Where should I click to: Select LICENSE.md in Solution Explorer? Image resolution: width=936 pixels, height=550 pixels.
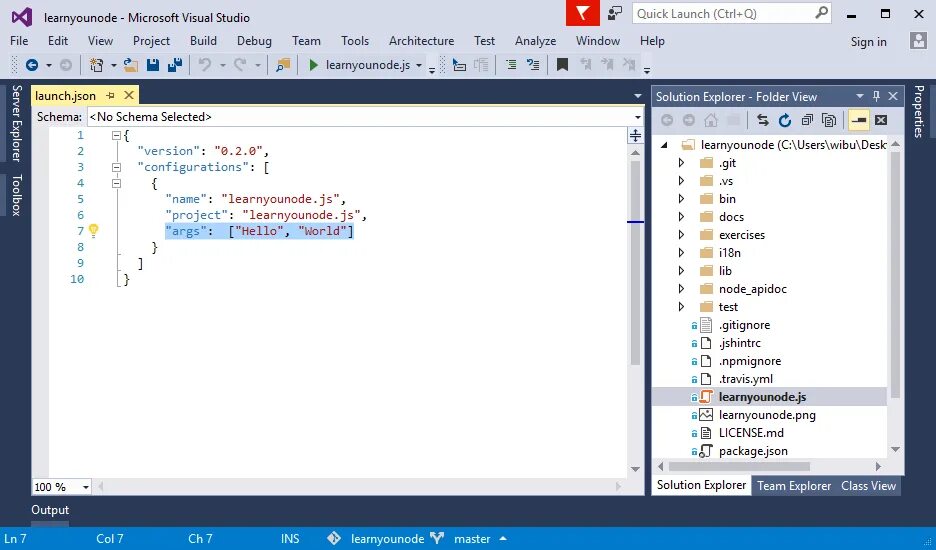751,433
